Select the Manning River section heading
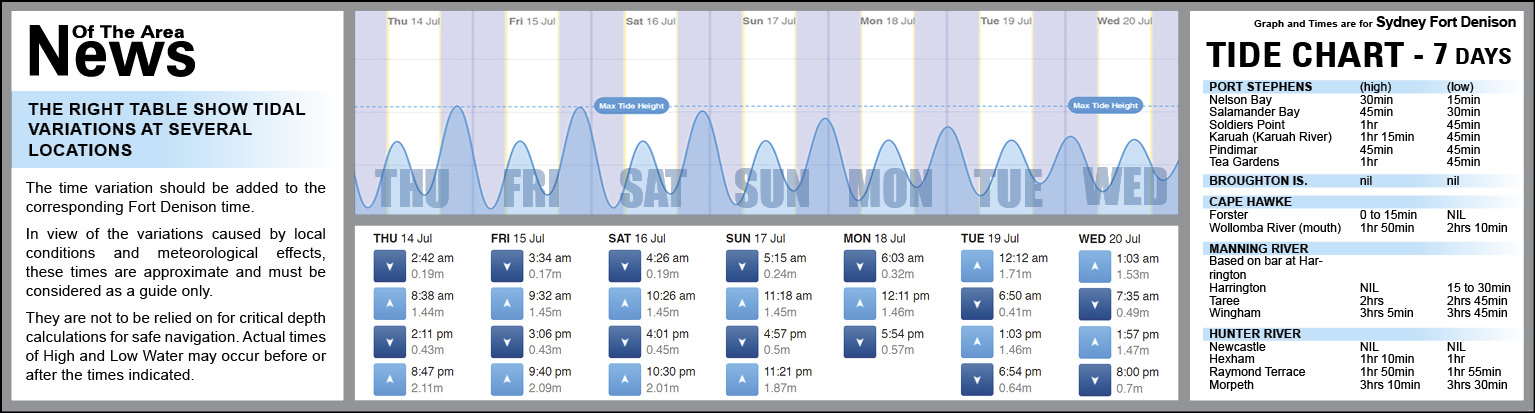The height and width of the screenshot is (413, 1535). [1258, 249]
